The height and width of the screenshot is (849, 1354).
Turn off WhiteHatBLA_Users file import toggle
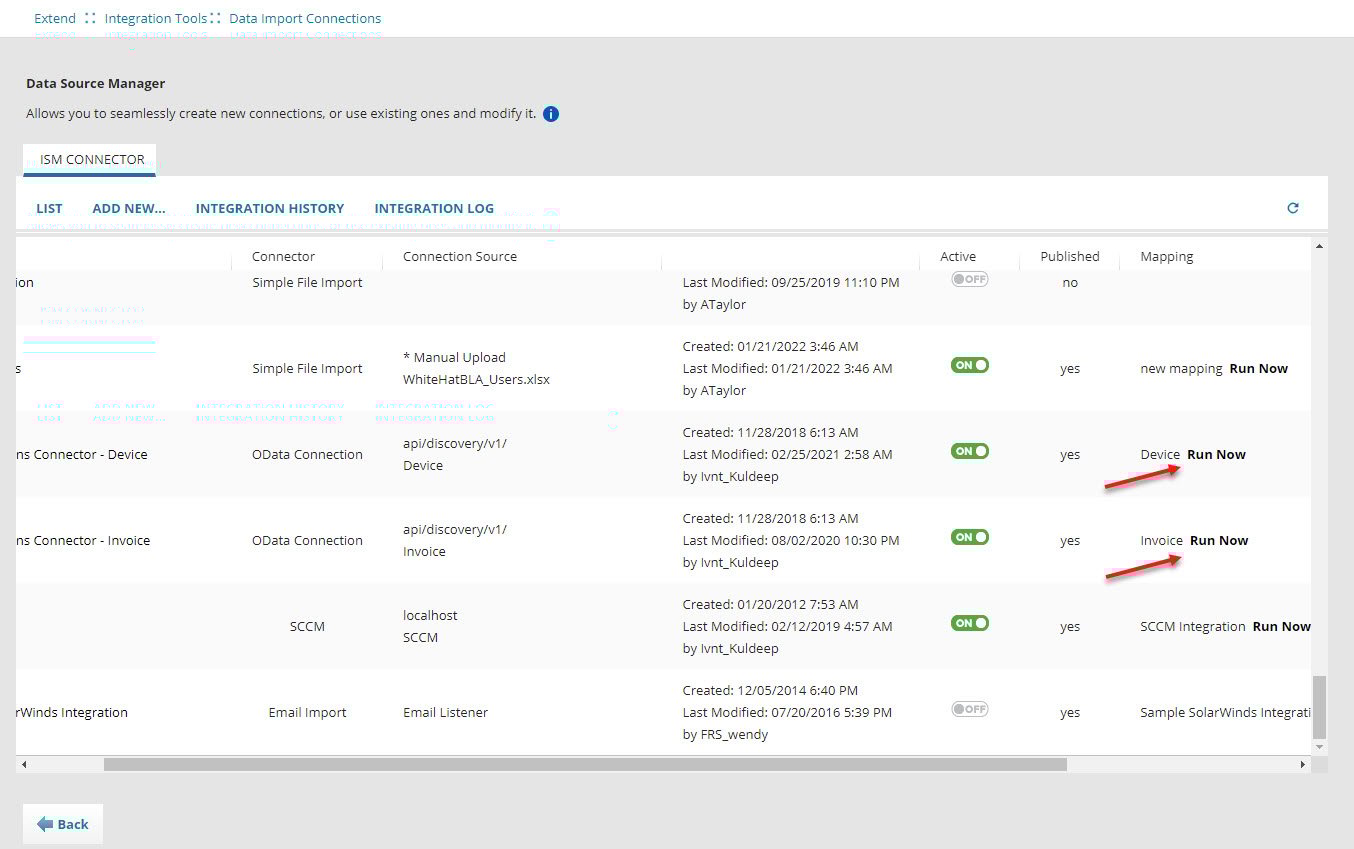point(969,365)
